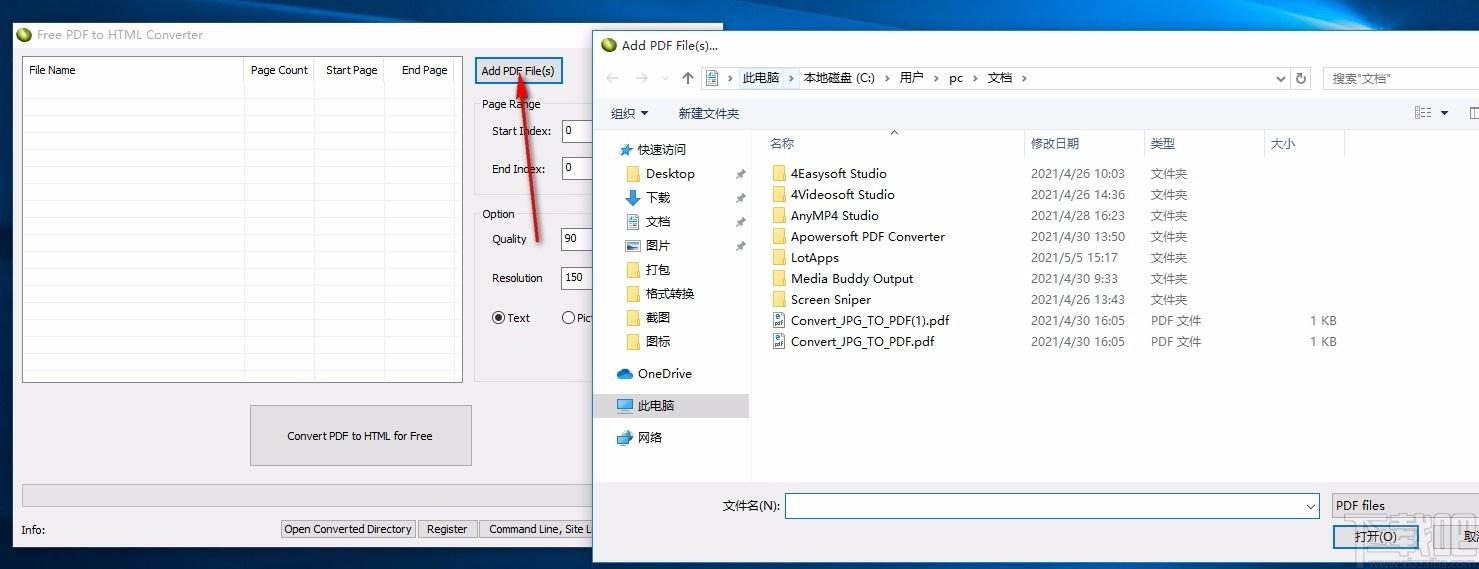Screen dimensions: 1479x569
Task: Open 图片 in quick access
Action: point(657,245)
